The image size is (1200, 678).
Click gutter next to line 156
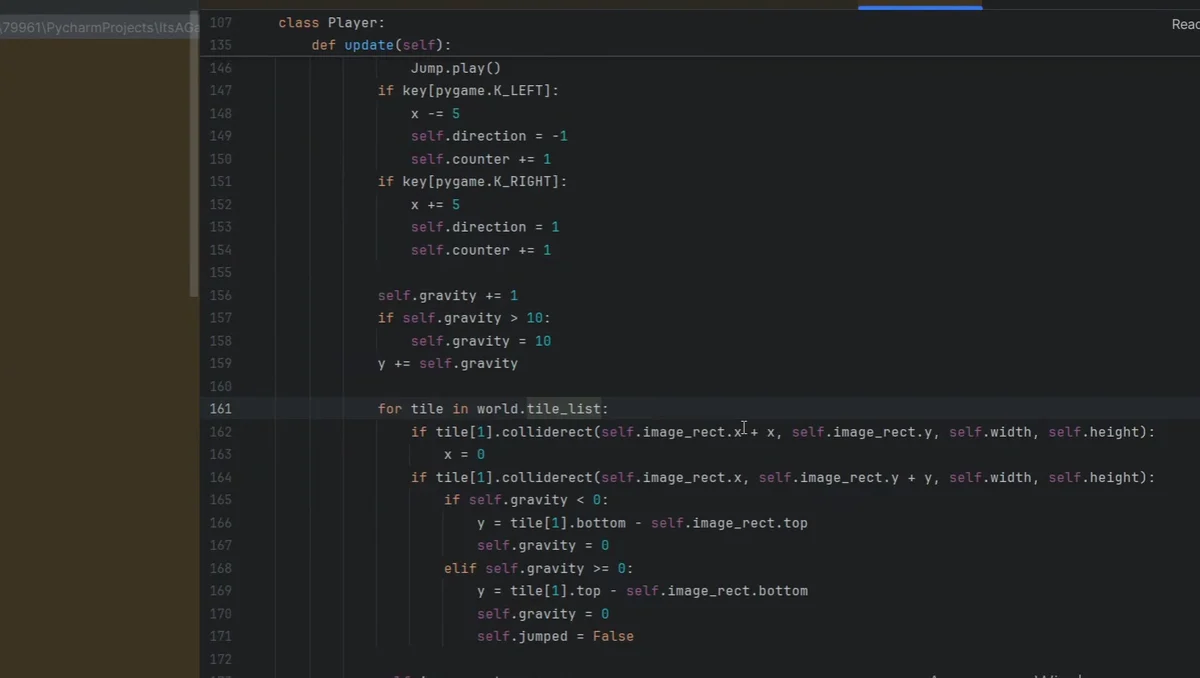[220, 296]
